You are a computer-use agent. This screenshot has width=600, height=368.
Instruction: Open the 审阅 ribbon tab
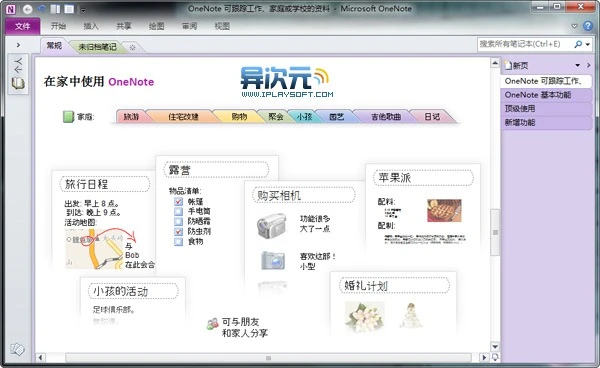pos(189,26)
